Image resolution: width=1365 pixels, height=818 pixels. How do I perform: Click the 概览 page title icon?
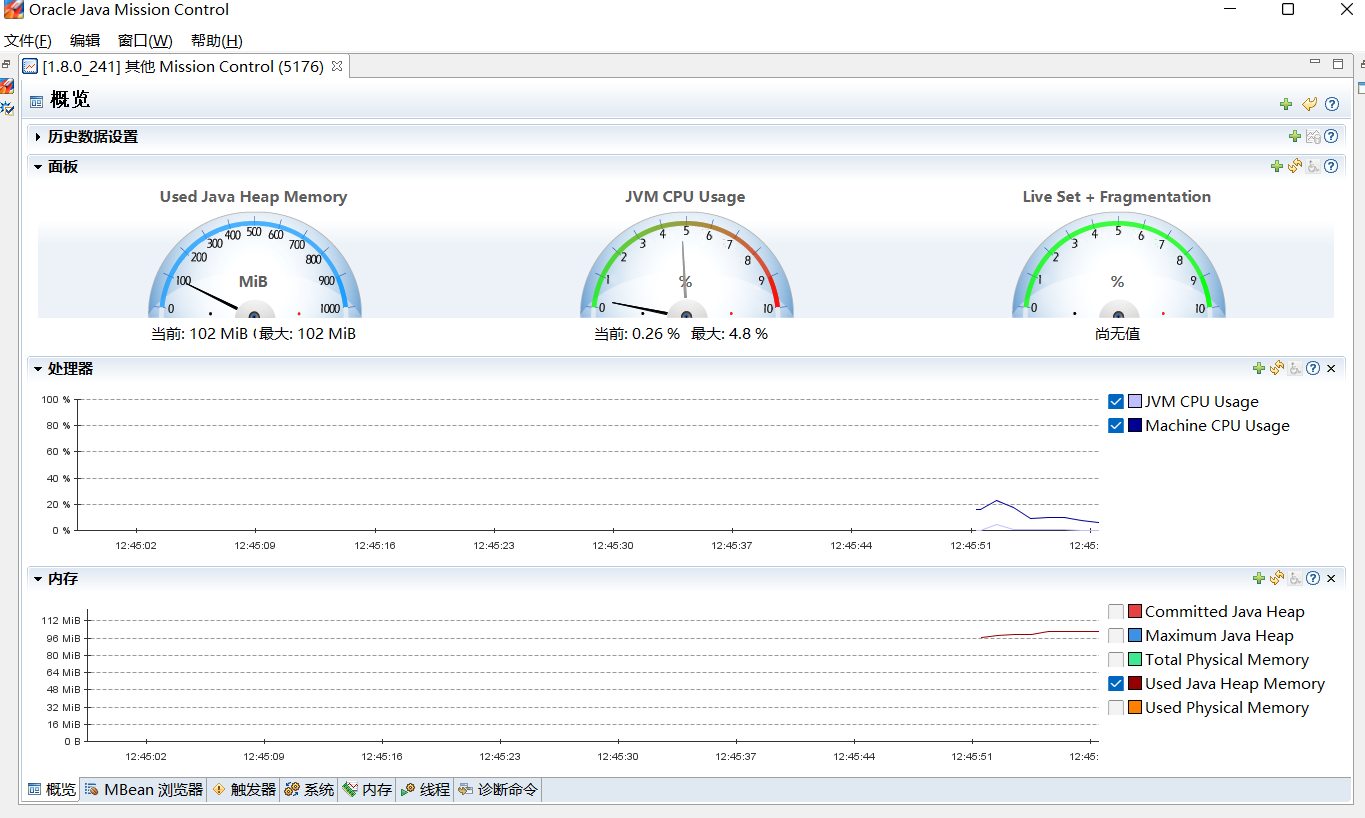tap(36, 101)
